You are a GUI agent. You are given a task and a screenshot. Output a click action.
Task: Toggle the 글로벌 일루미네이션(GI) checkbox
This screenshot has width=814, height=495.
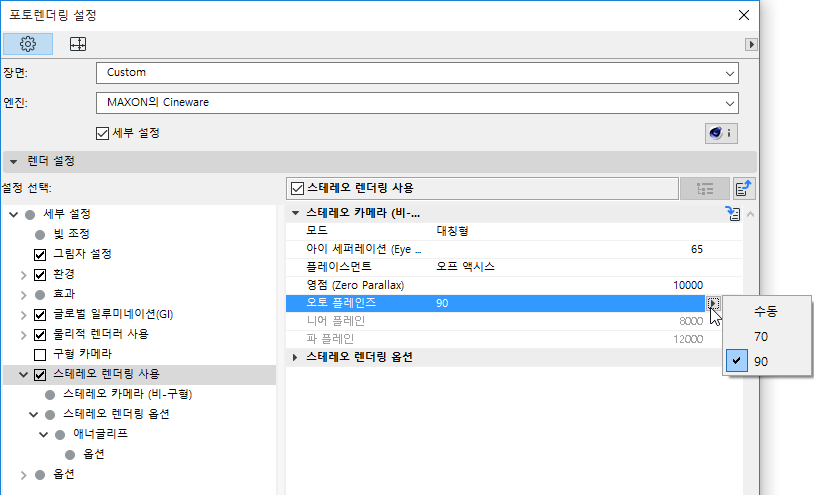[x=40, y=314]
